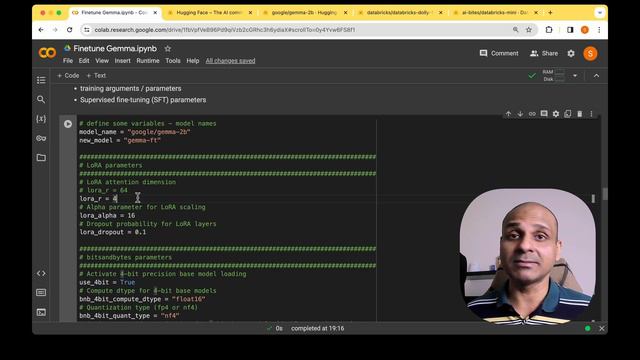The image size is (640, 360).
Task: Go back in browser history
Action: [41, 30]
